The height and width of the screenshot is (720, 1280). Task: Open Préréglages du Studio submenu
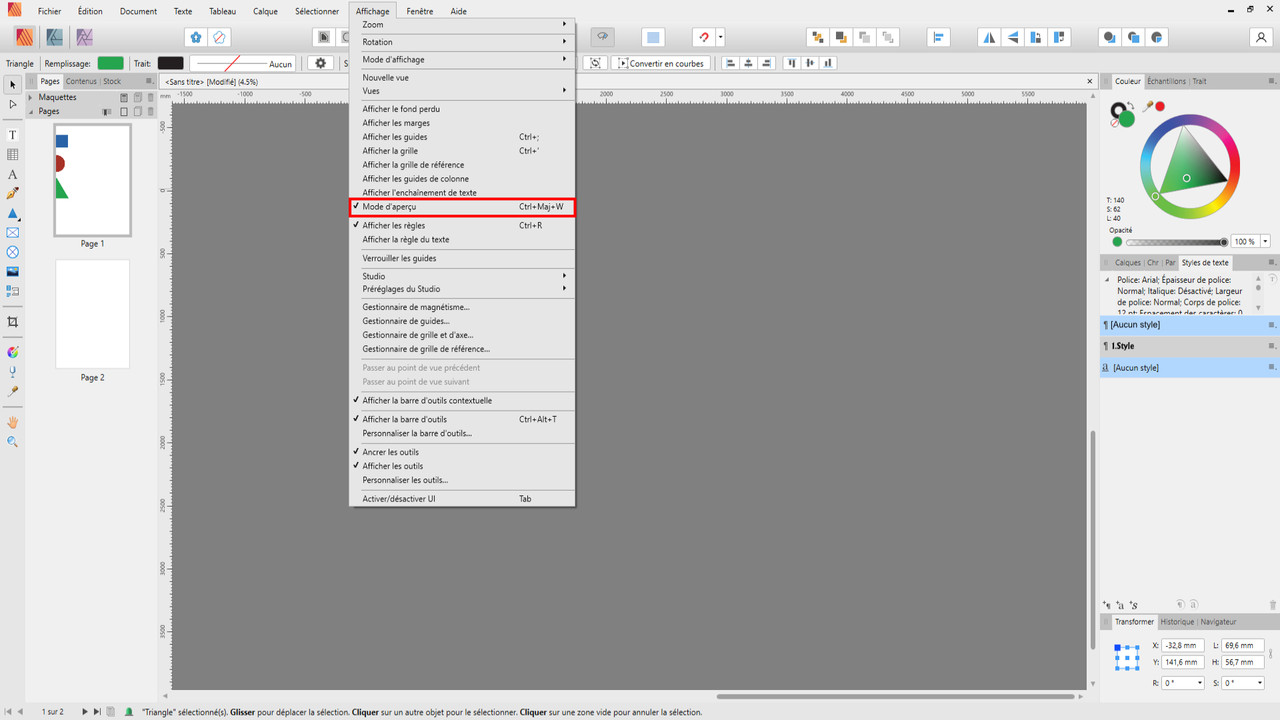(462, 289)
